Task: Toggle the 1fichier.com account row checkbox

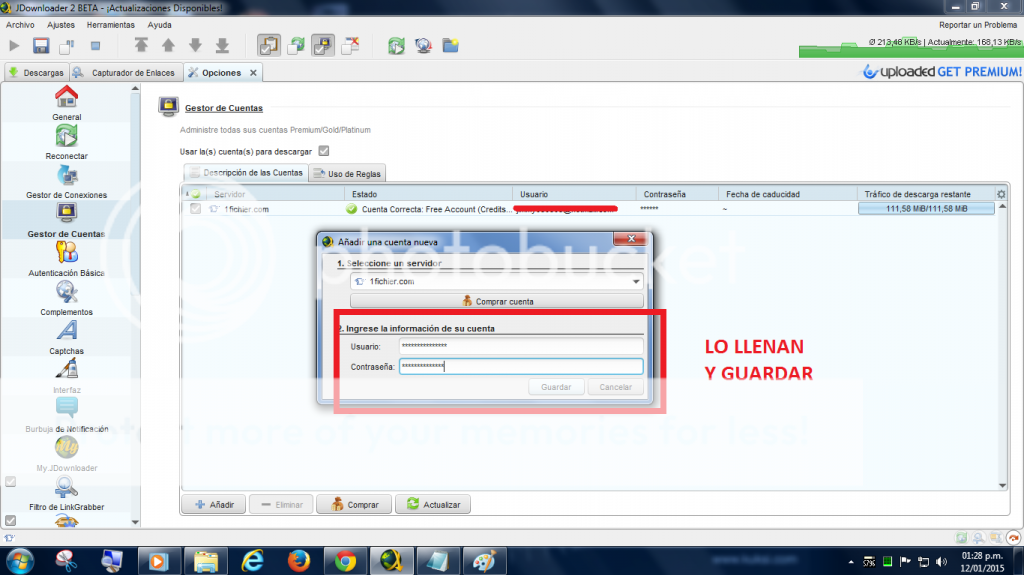Action: coord(195,208)
